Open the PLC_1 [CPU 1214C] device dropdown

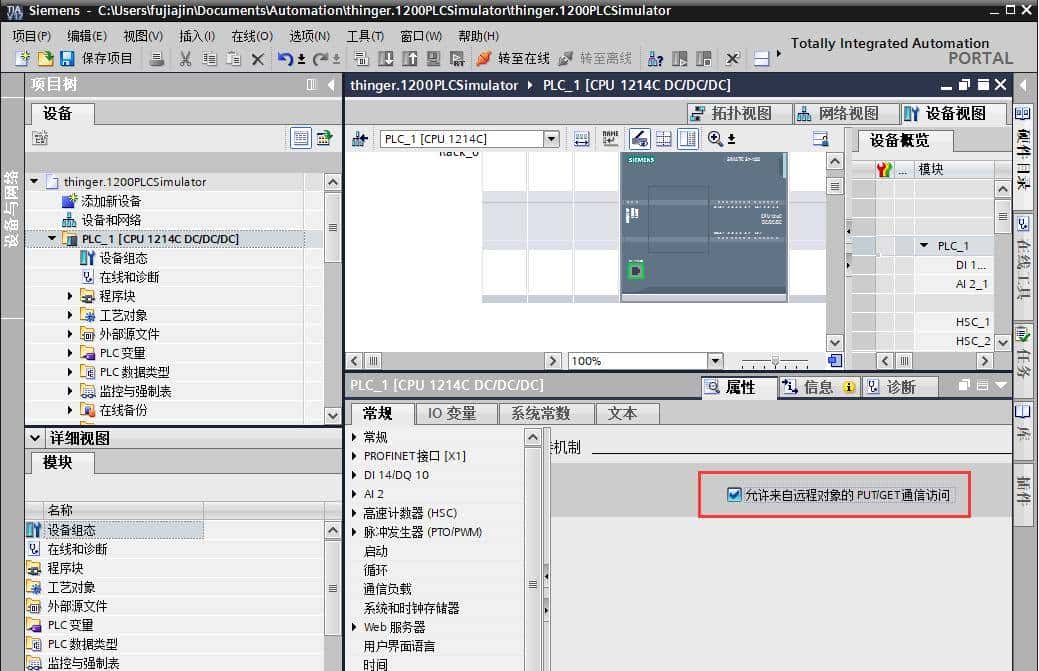551,139
